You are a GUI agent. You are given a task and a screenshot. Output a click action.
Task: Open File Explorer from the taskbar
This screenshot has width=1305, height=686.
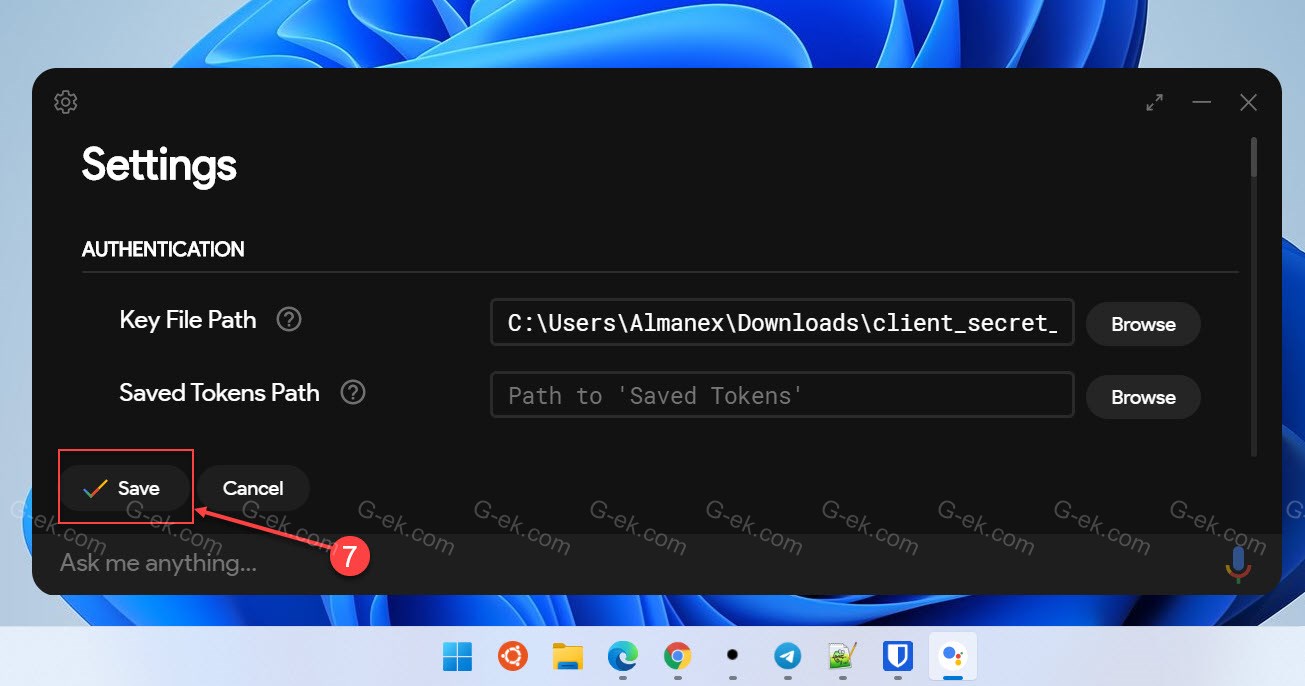coord(568,656)
